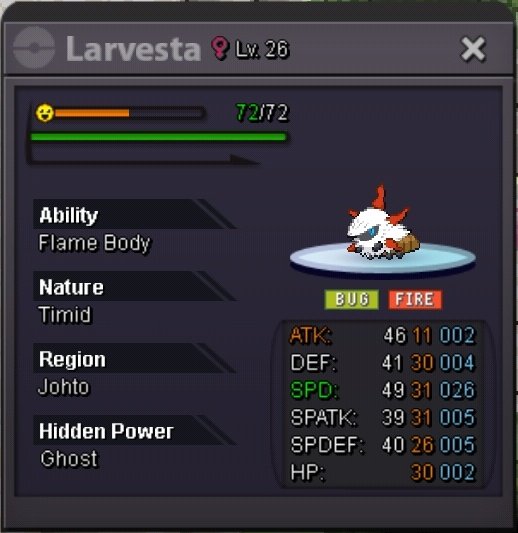Open the Hidden Power section header
The width and height of the screenshot is (518, 533).
pyautogui.click(x=134, y=430)
